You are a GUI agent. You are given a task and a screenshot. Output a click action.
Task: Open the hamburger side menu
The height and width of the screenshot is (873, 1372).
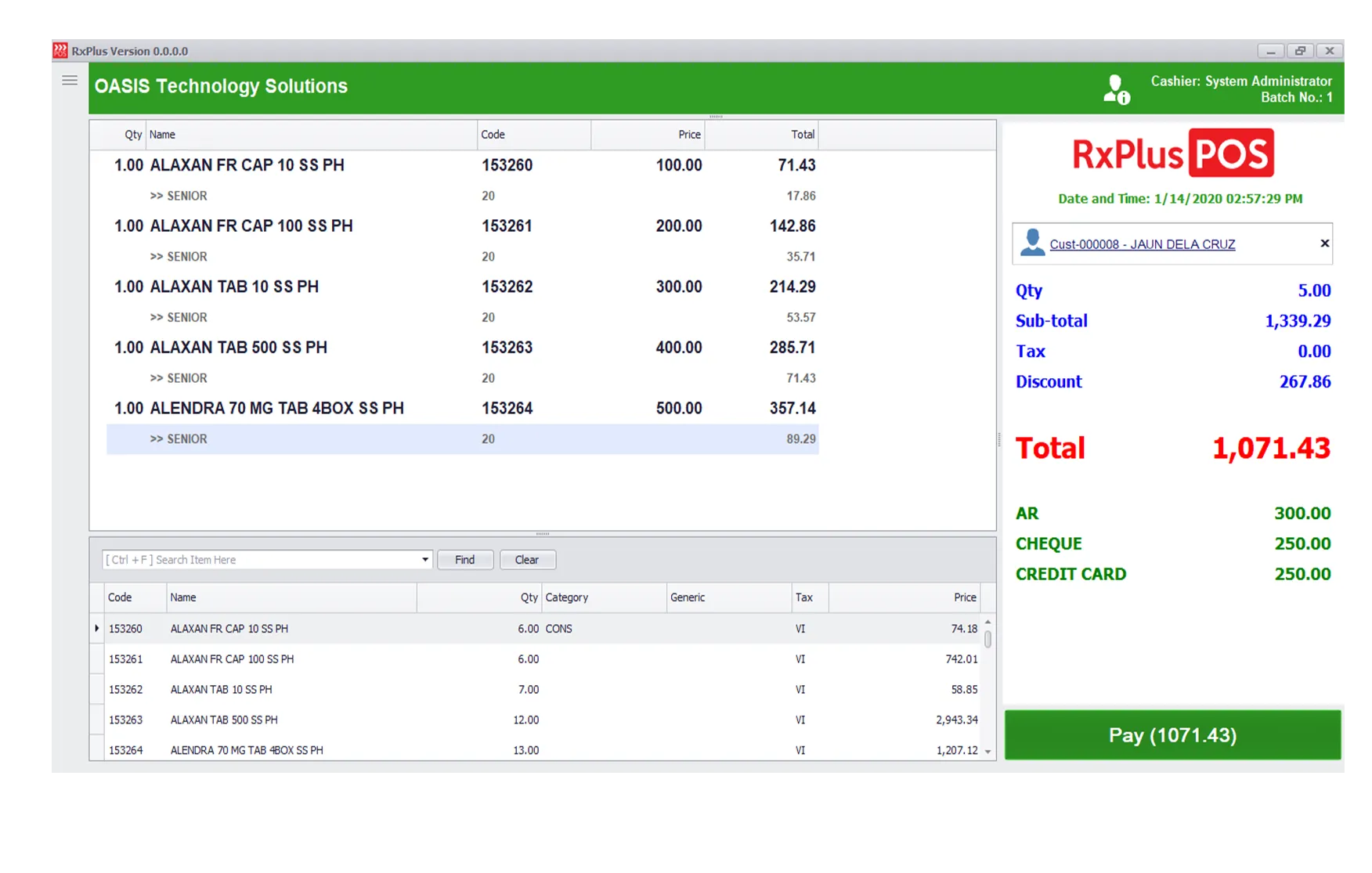click(70, 81)
